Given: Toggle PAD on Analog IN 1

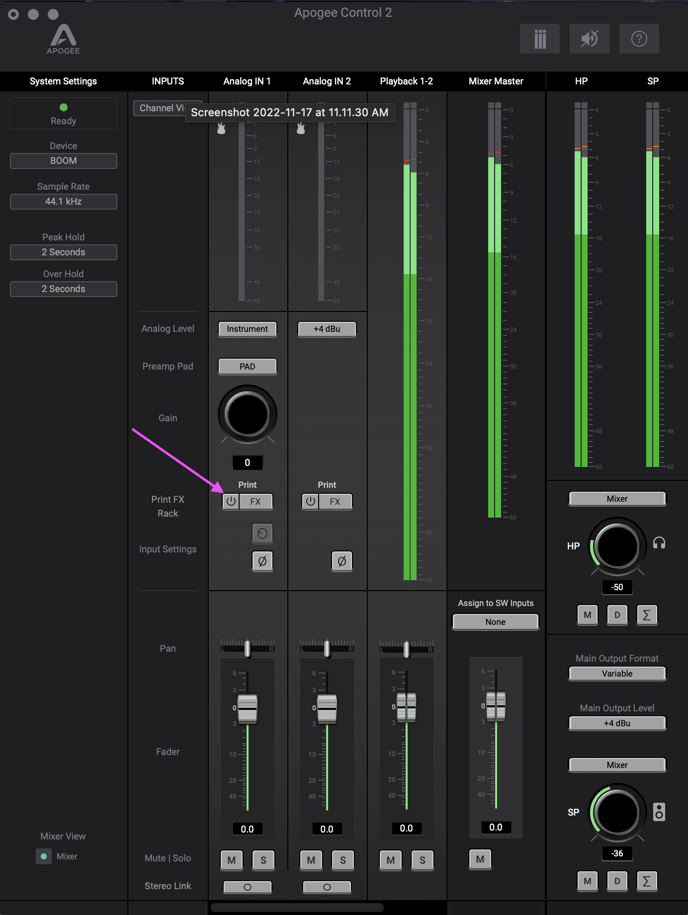Looking at the screenshot, I should [247, 366].
